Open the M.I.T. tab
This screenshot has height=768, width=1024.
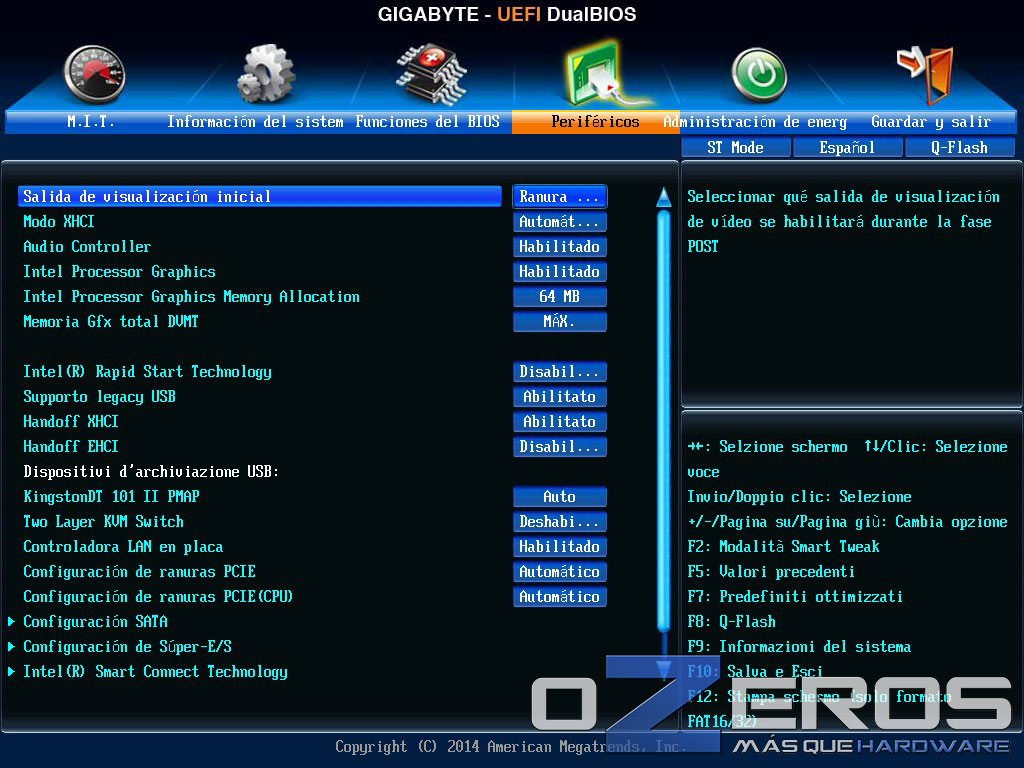coord(91,121)
